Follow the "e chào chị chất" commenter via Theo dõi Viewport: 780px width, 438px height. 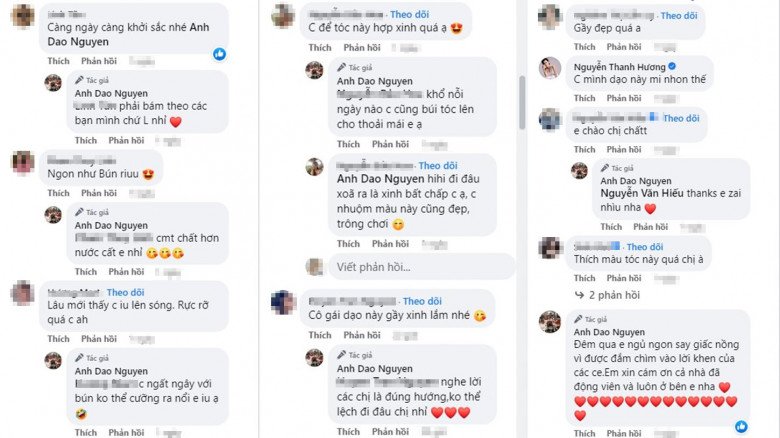point(682,118)
